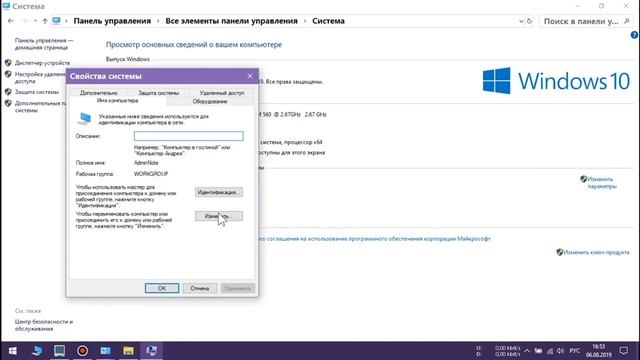Screen dimensions: 640x360
Task: Refresh the Control Panel view
Action: [529, 21]
